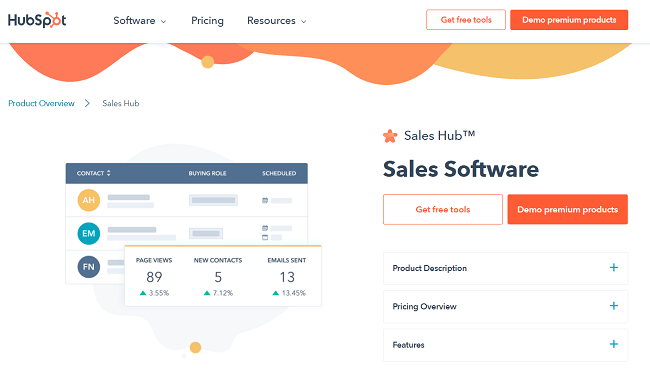Sort by the CONTACT column arrows
The width and height of the screenshot is (650, 380).
pos(109,173)
